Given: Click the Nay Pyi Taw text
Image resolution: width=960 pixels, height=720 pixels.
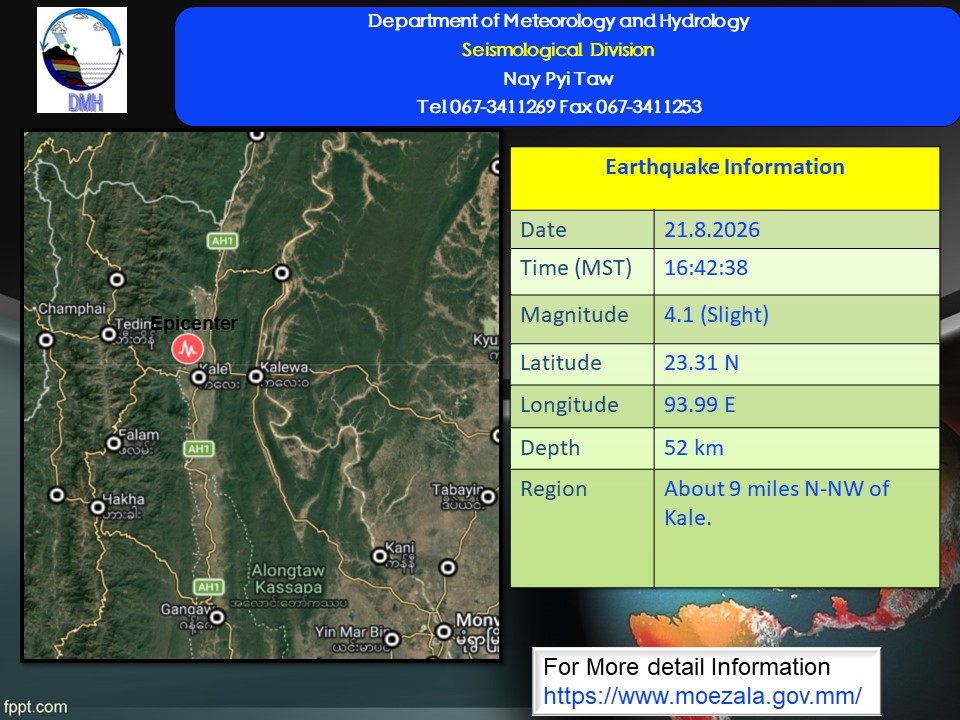Looking at the screenshot, I should tap(558, 78).
